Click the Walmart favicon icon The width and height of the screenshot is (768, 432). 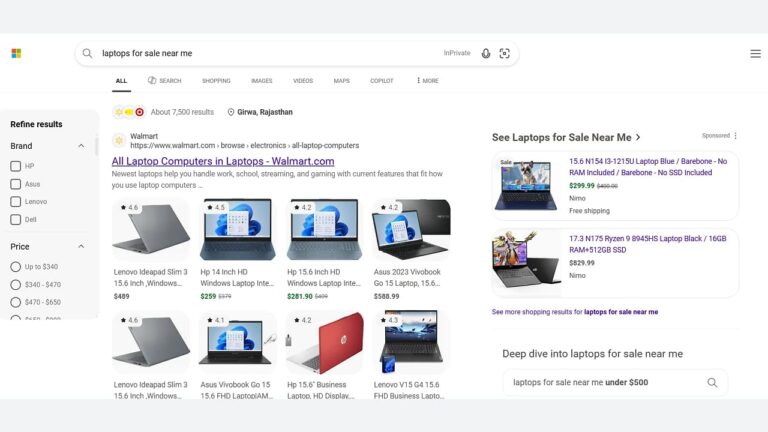[119, 141]
